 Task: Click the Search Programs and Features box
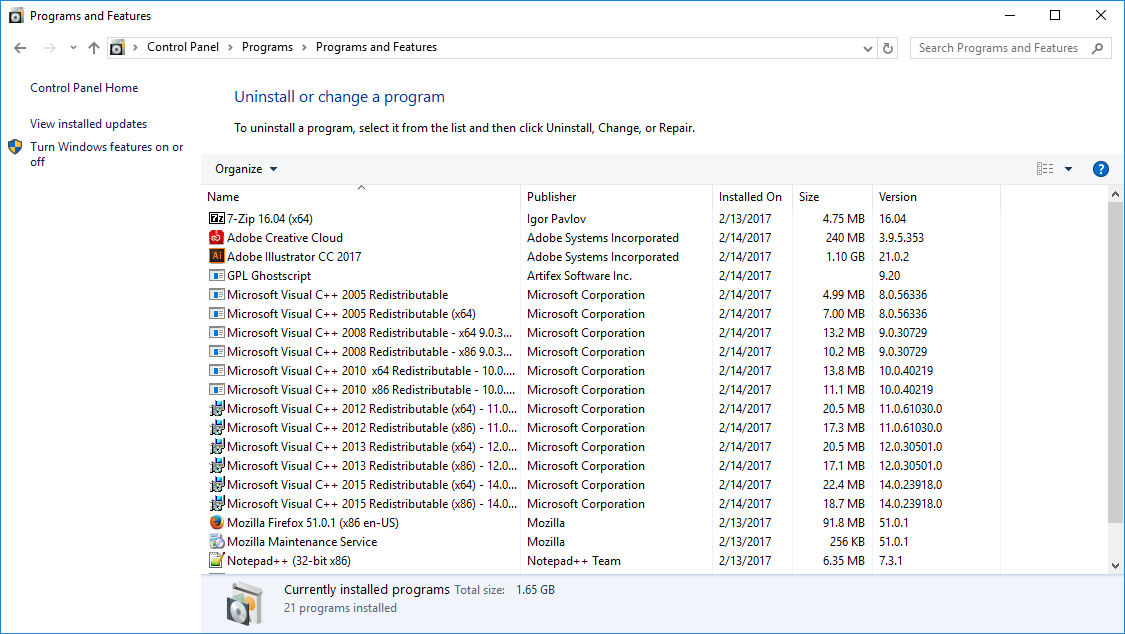(x=1000, y=48)
